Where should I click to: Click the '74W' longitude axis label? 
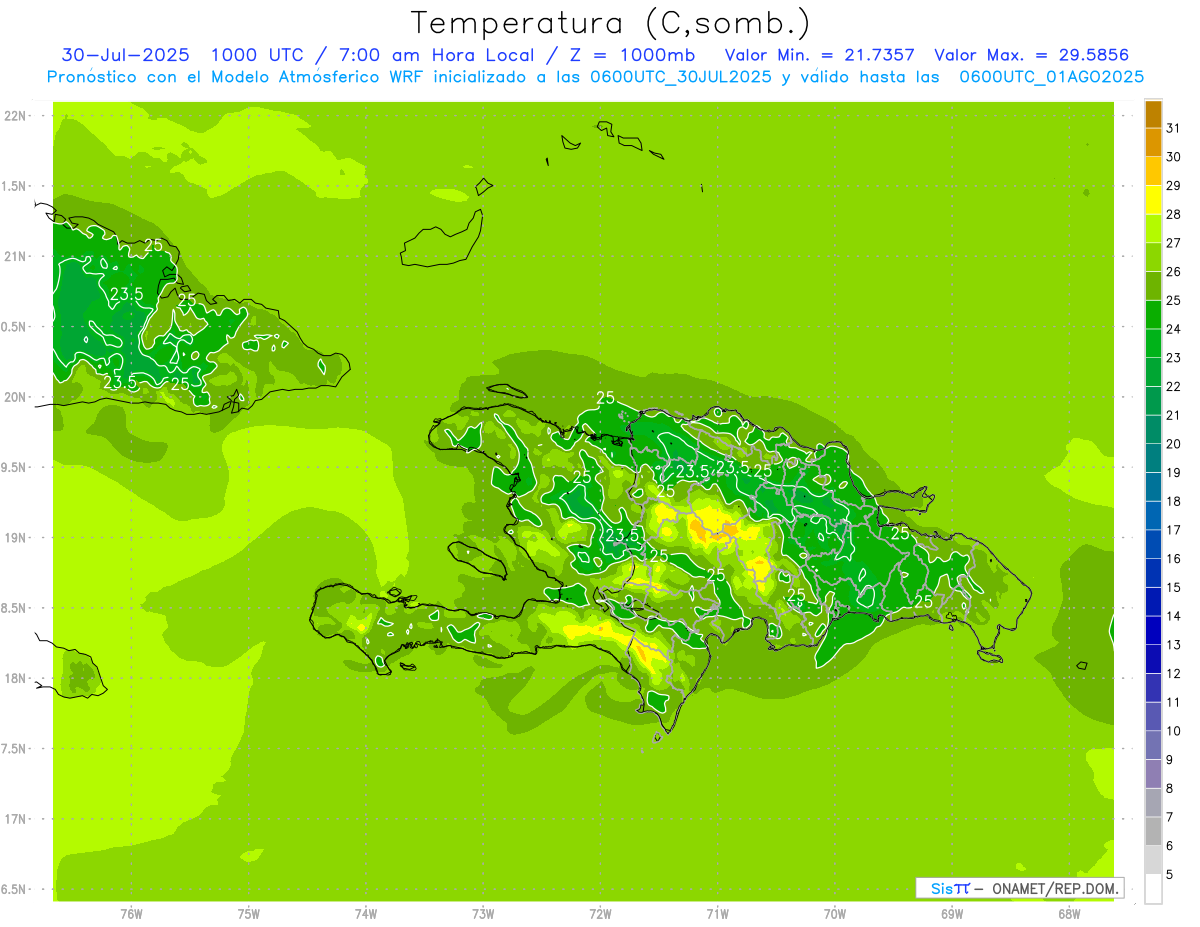[x=366, y=913]
